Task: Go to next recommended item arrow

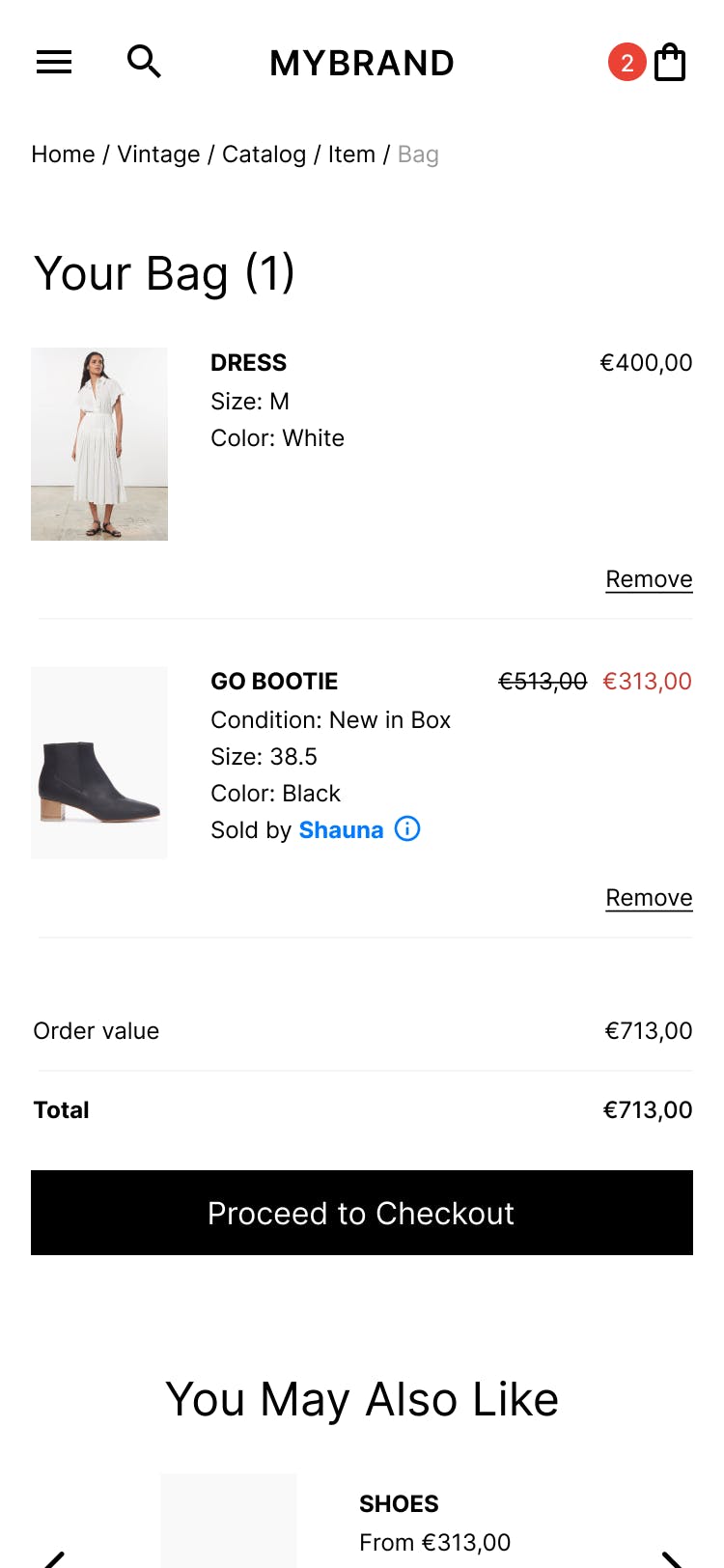Action: click(672, 1556)
